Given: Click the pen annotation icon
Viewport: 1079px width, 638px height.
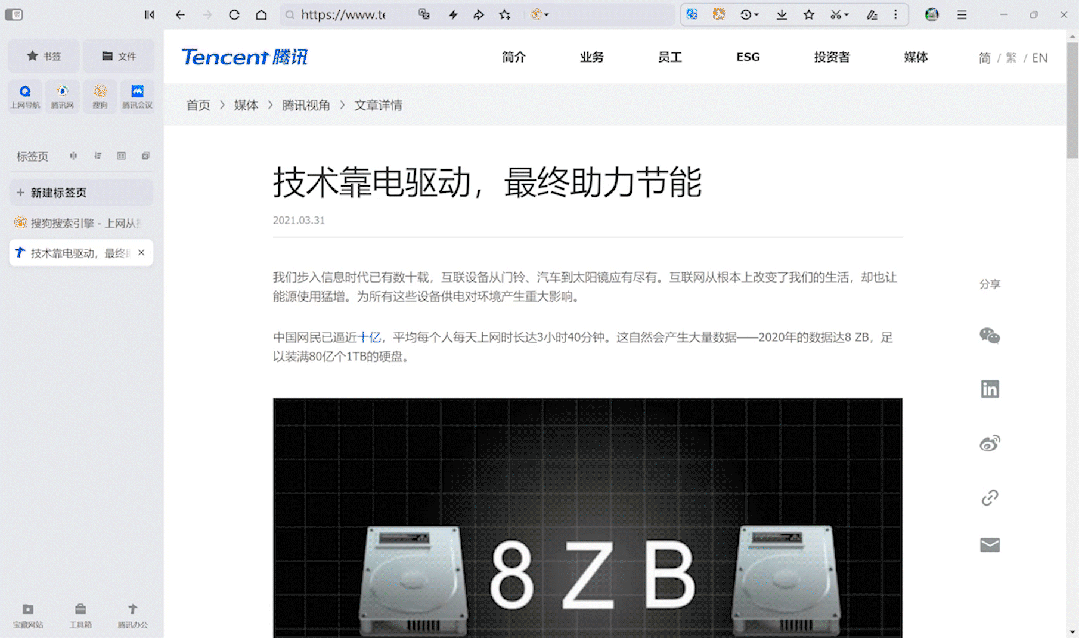Looking at the screenshot, I should point(872,14).
